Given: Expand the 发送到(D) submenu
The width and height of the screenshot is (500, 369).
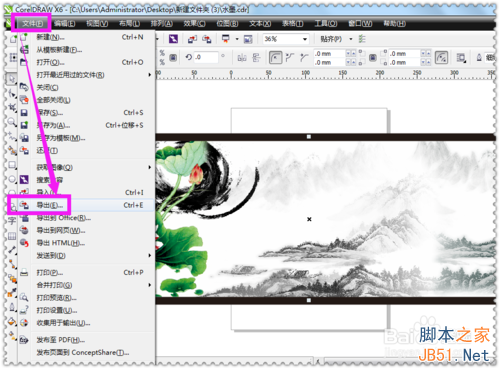Looking at the screenshot, I should pos(149,256).
